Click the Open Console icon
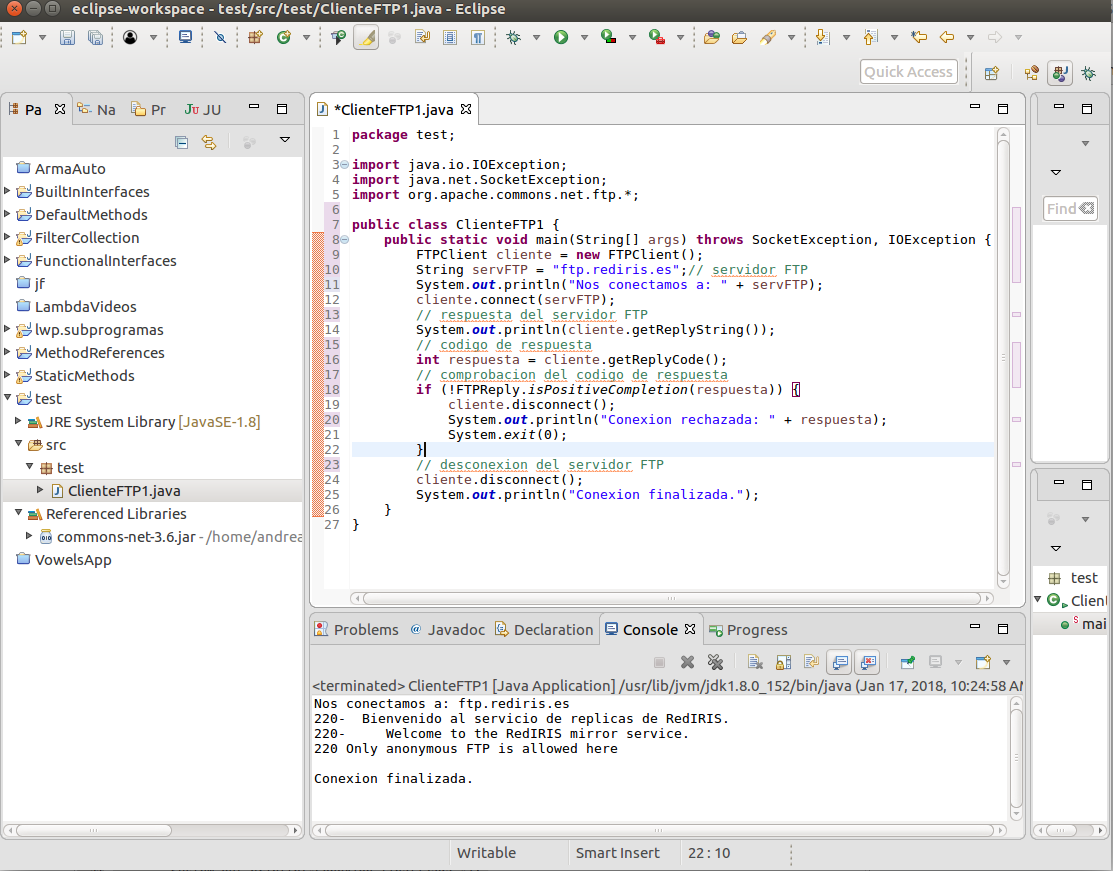Image resolution: width=1113 pixels, height=871 pixels. click(983, 662)
